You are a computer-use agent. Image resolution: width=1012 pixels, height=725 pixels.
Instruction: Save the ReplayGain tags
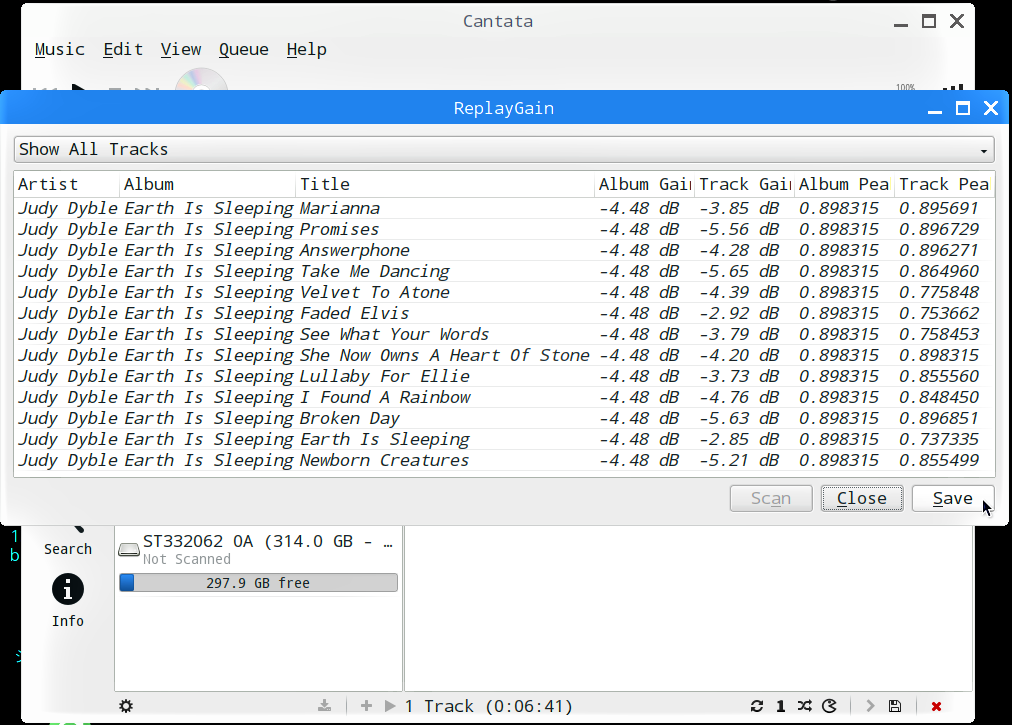(953, 498)
